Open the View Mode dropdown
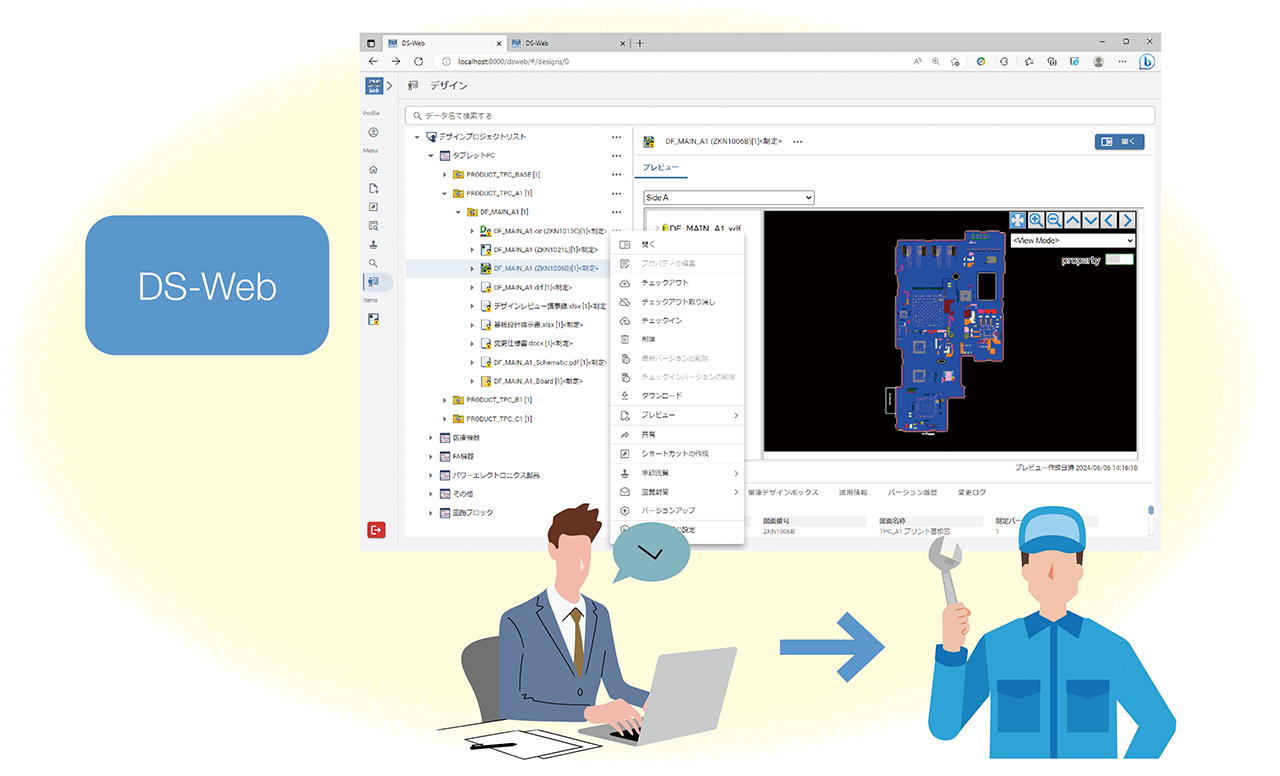 [x=1072, y=240]
